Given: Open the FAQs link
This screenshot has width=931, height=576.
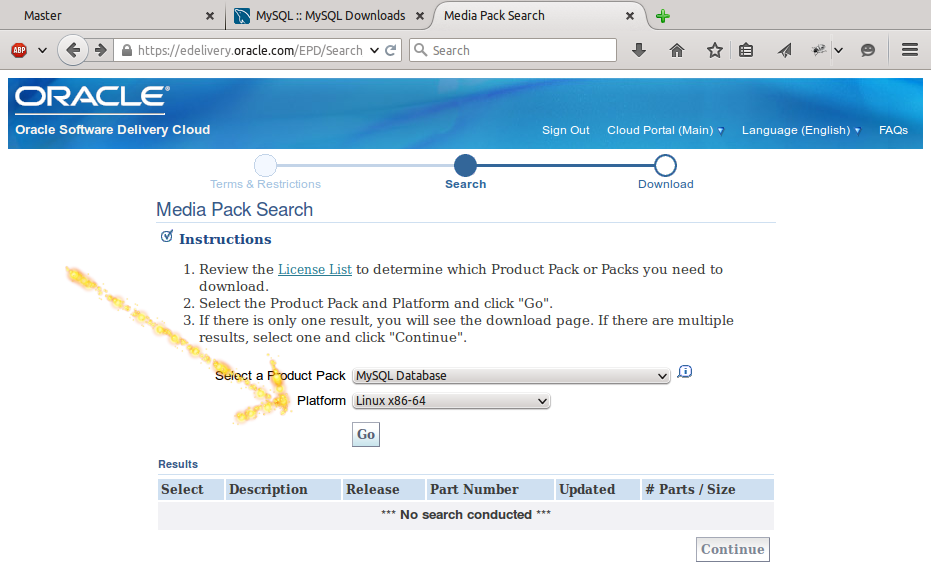Looking at the screenshot, I should coord(893,130).
